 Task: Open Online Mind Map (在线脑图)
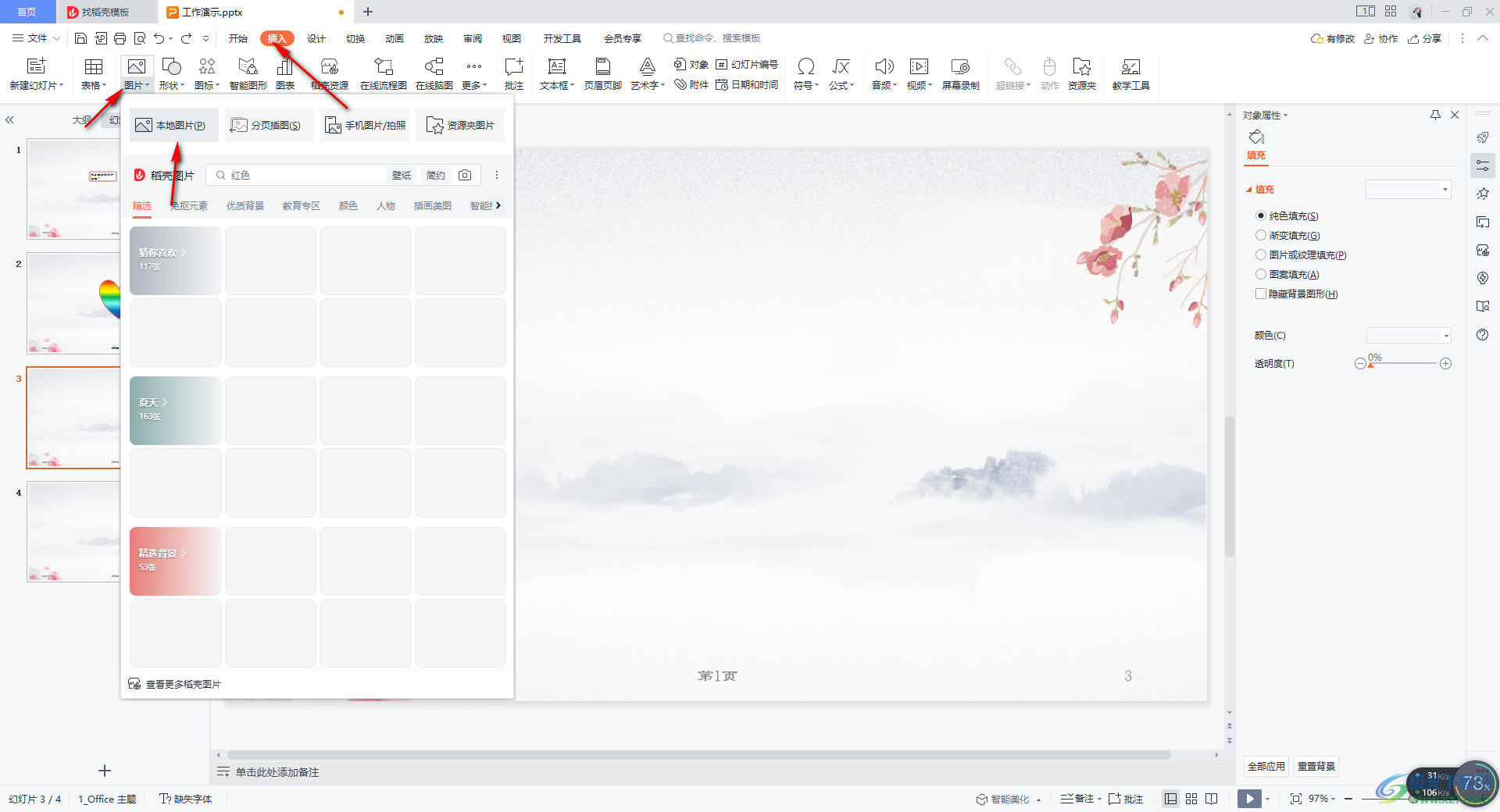click(x=434, y=74)
